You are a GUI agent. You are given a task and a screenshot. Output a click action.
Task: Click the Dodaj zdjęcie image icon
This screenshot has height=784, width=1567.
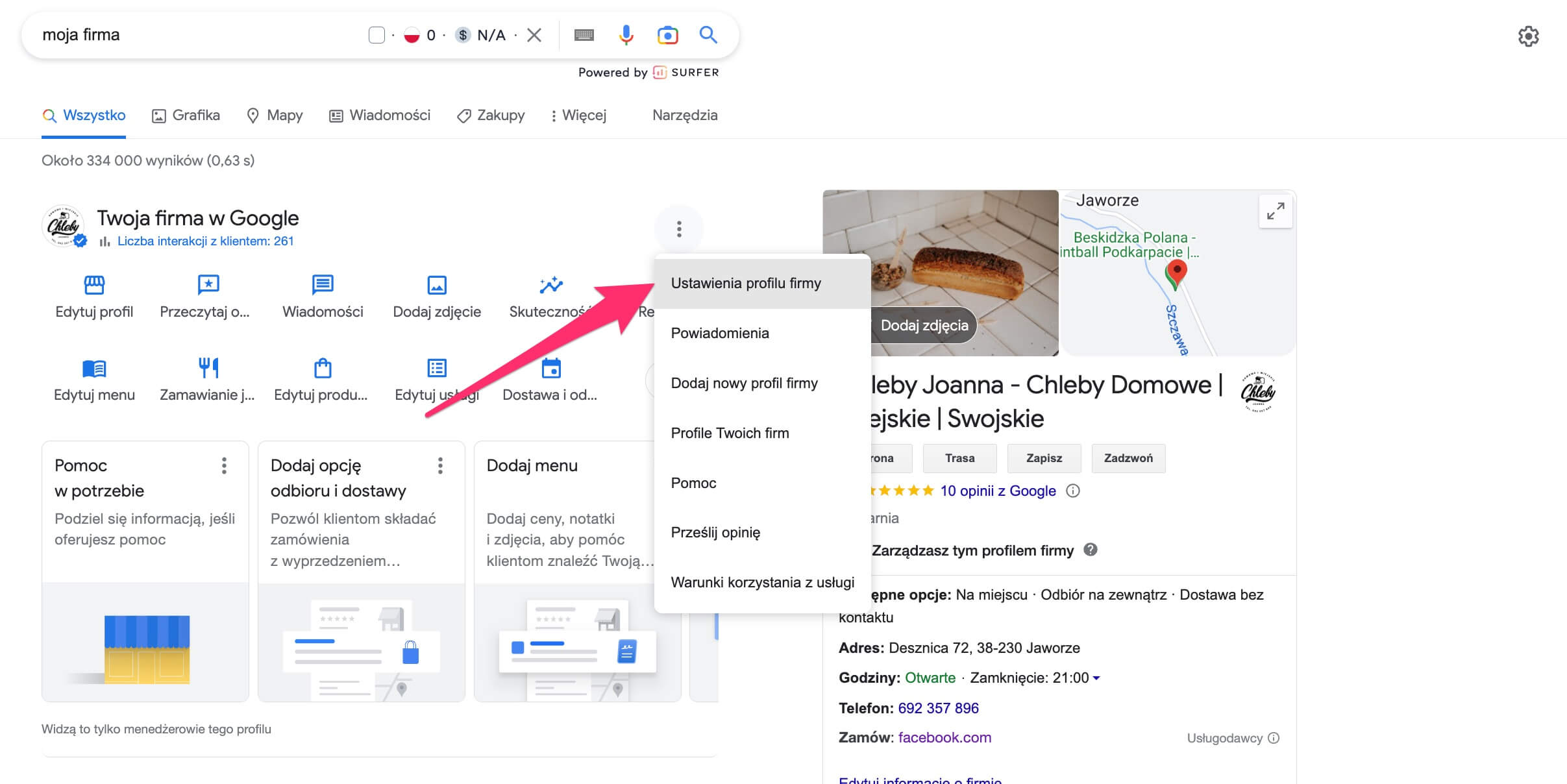tap(437, 285)
